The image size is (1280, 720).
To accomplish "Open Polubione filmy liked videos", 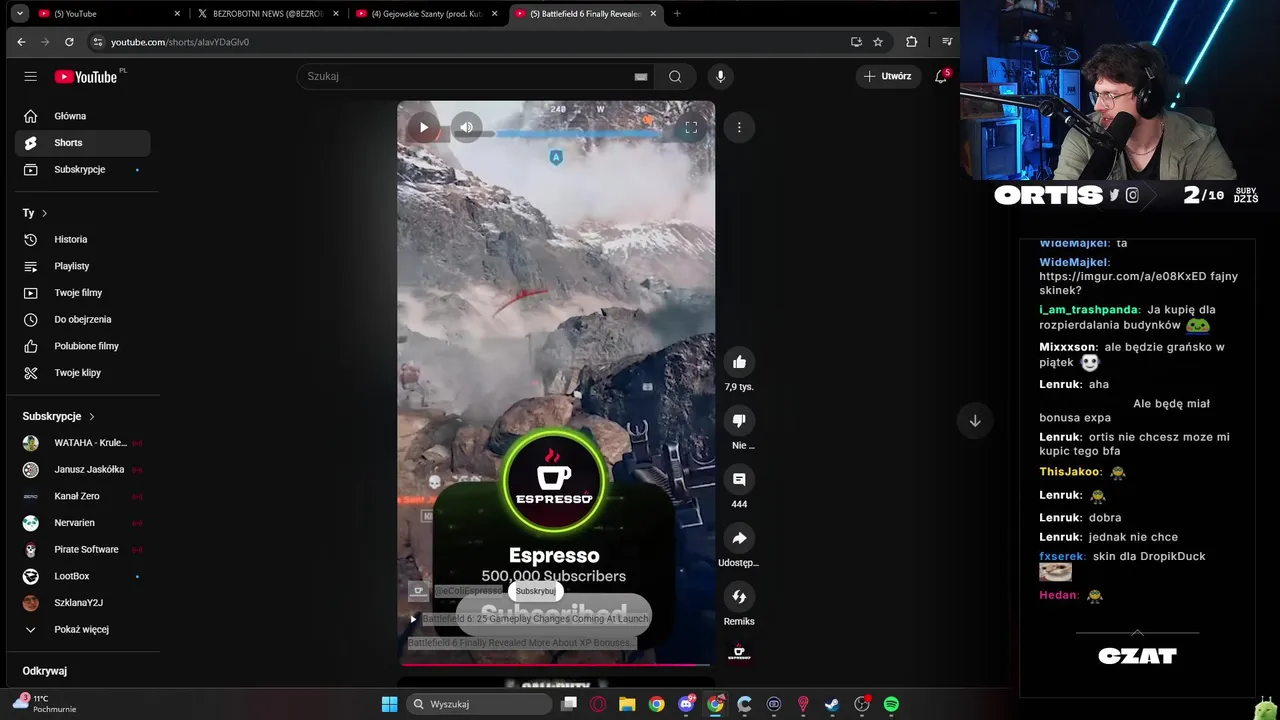I will click(82, 346).
